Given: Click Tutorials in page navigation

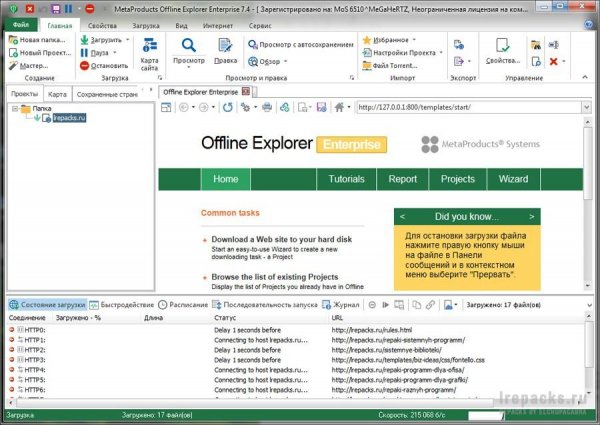Looking at the screenshot, I should (346, 179).
